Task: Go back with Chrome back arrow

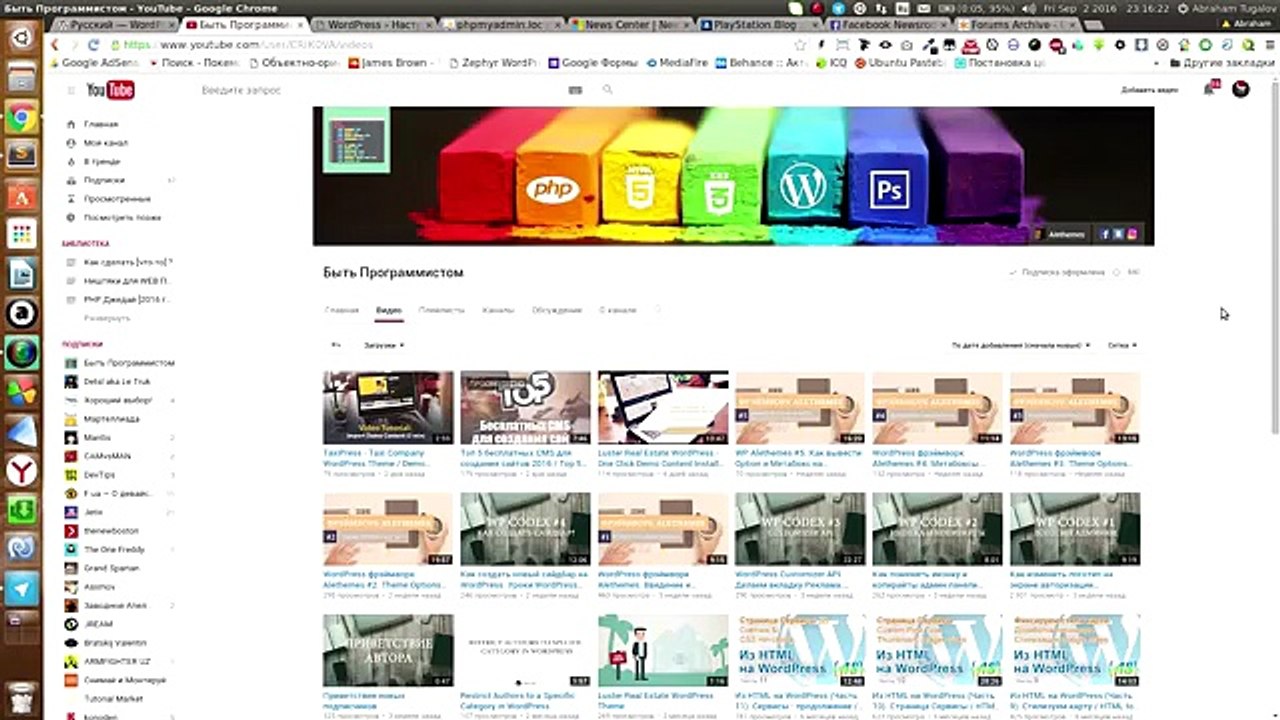Action: coord(54,45)
